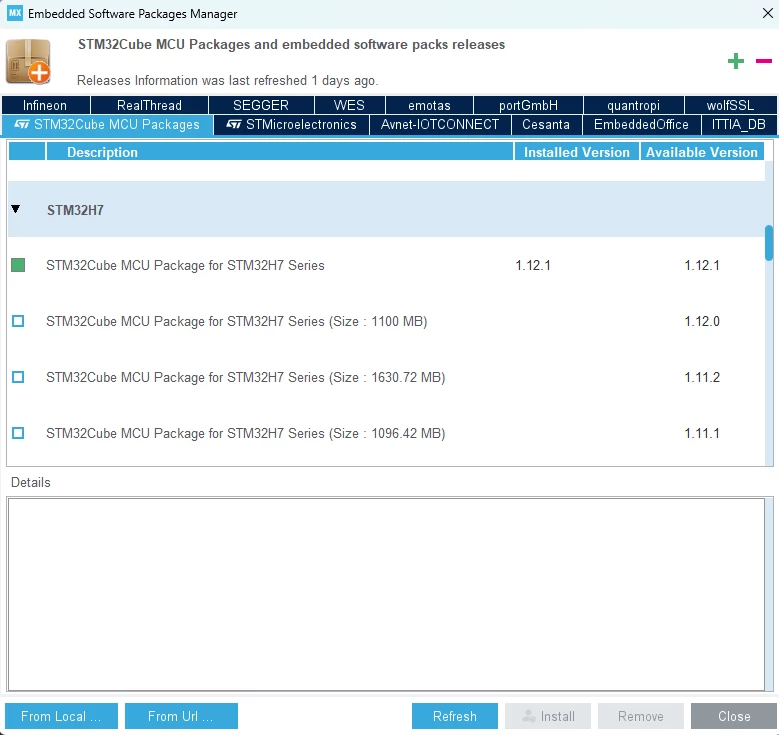Select row 'STM32H7 Series (Size : 1096.42 MB)'
779x735 pixels.
pos(386,433)
